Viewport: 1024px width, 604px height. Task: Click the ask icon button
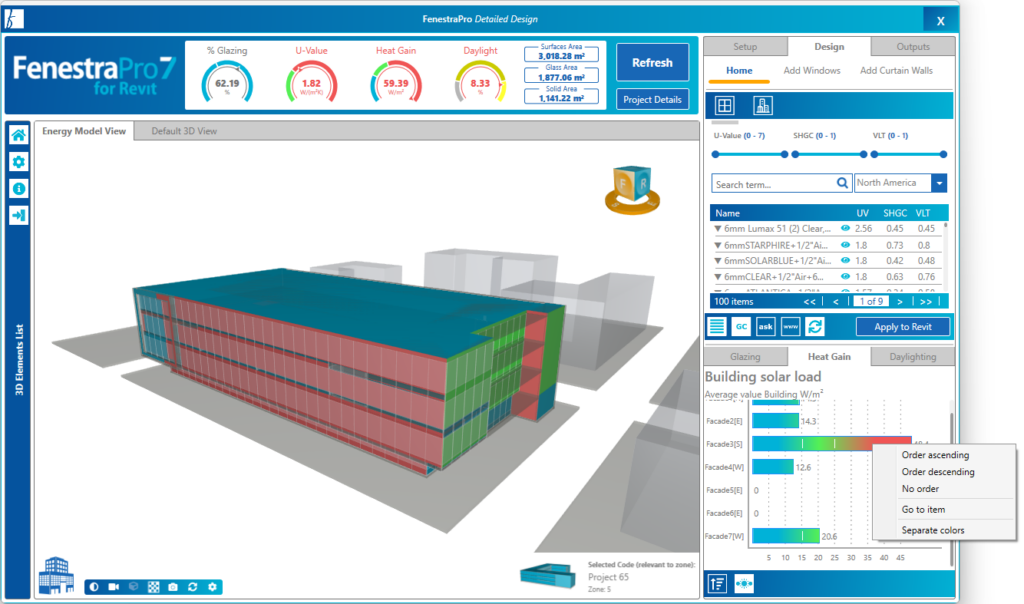tap(765, 326)
